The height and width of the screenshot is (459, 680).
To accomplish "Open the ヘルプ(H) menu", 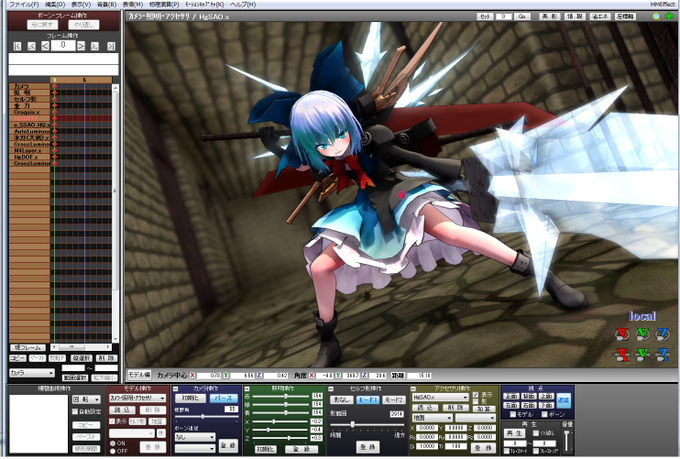I will [x=243, y=4].
